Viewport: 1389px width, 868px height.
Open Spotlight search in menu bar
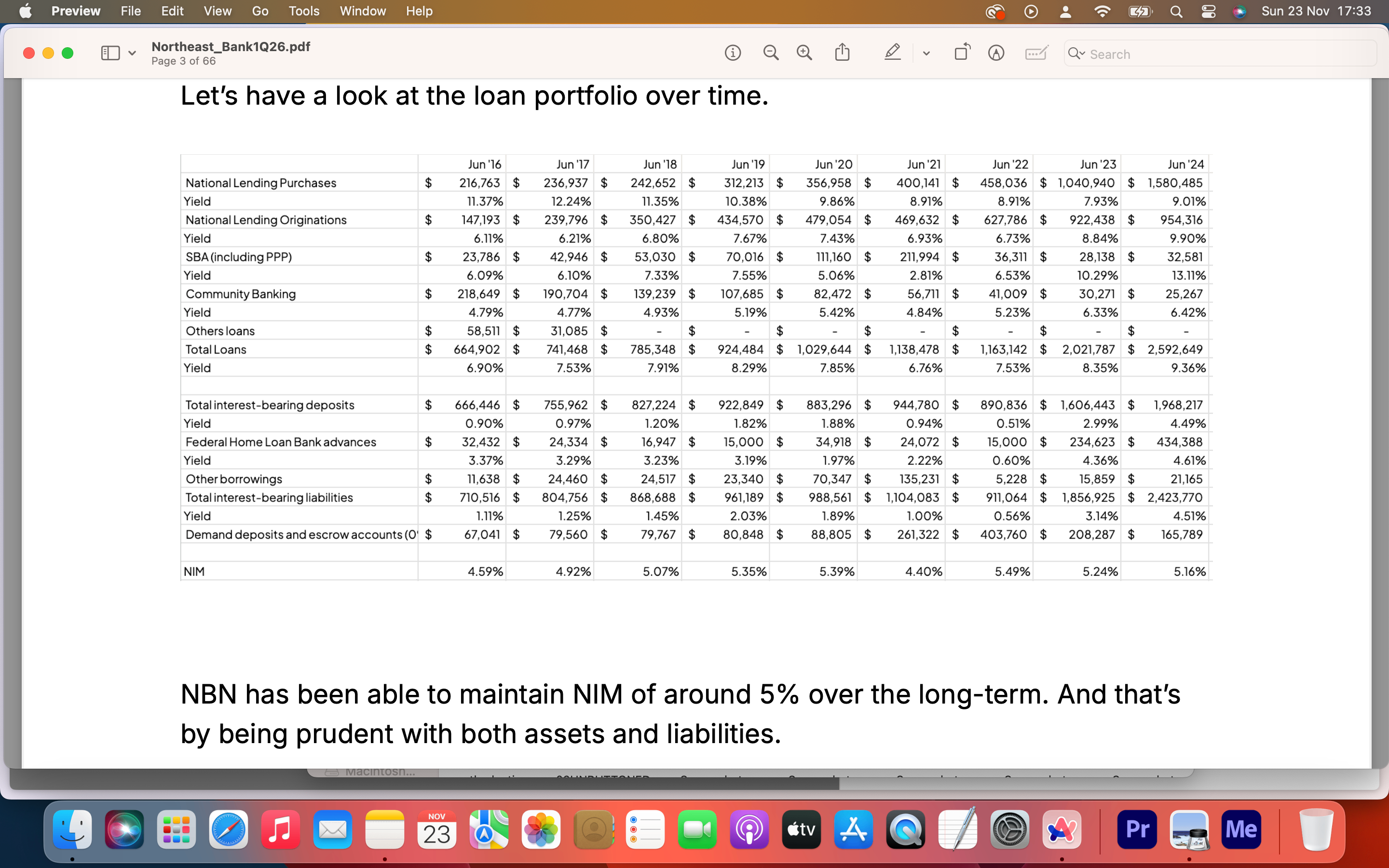point(1176,12)
